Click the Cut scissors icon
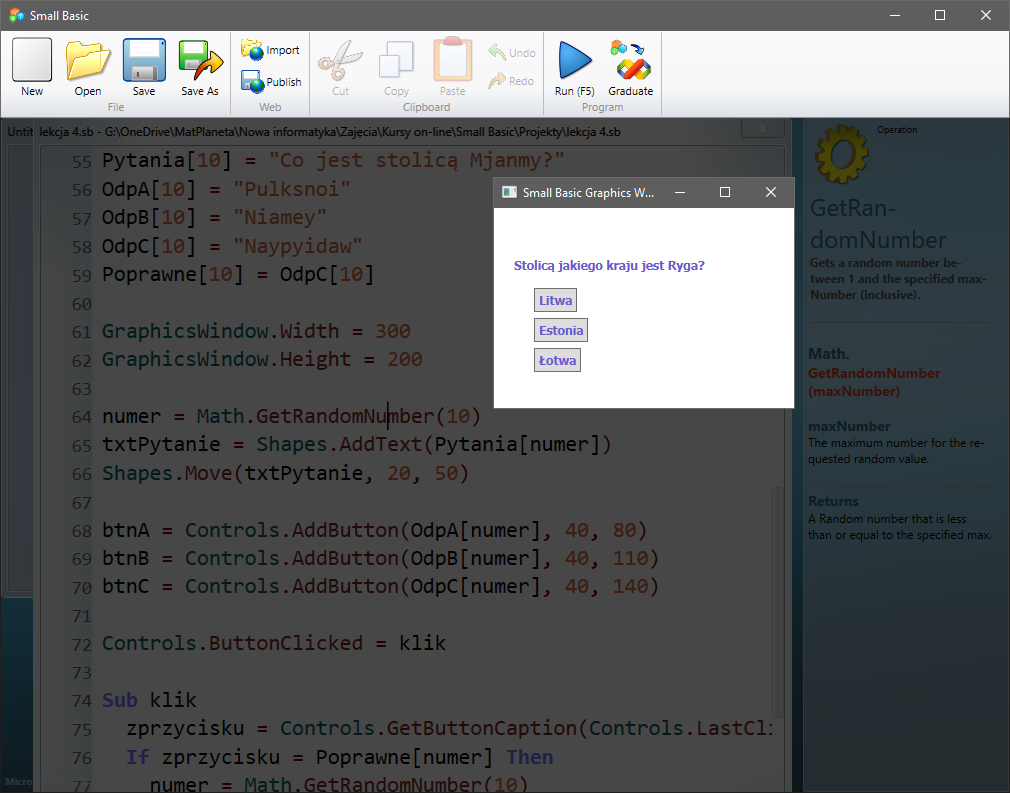This screenshot has width=1010, height=793. 340,67
